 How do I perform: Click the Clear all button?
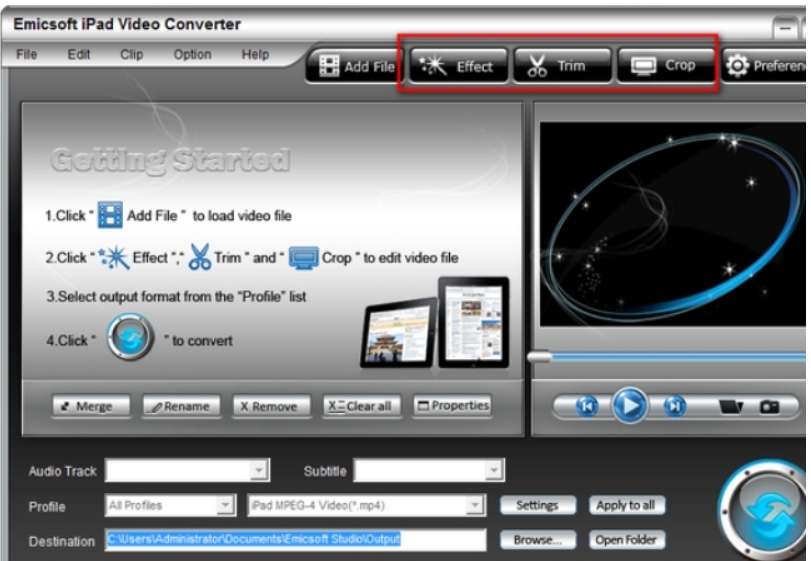pyautogui.click(x=362, y=406)
